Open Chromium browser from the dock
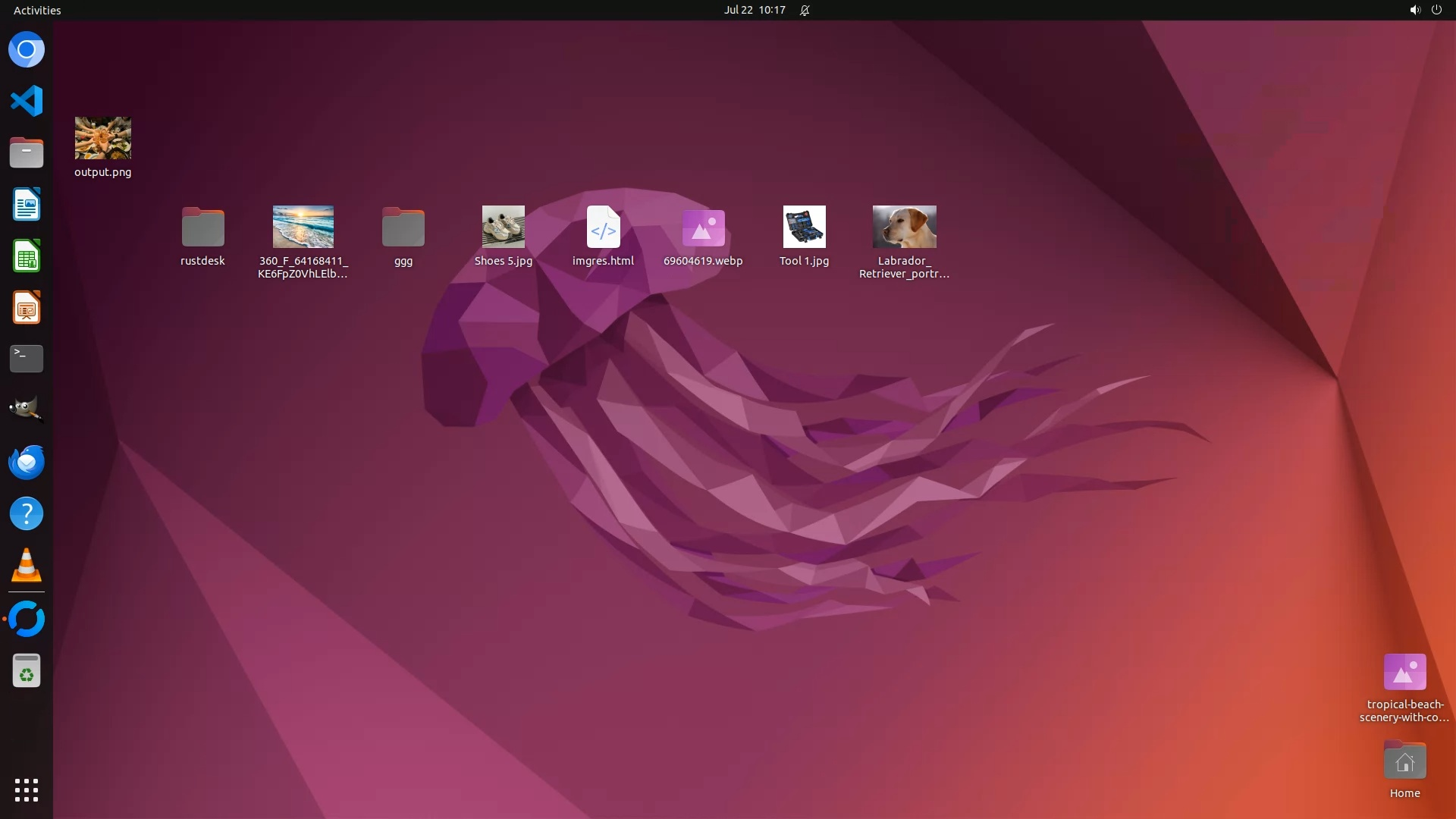This screenshot has height=819, width=1456. click(x=27, y=50)
